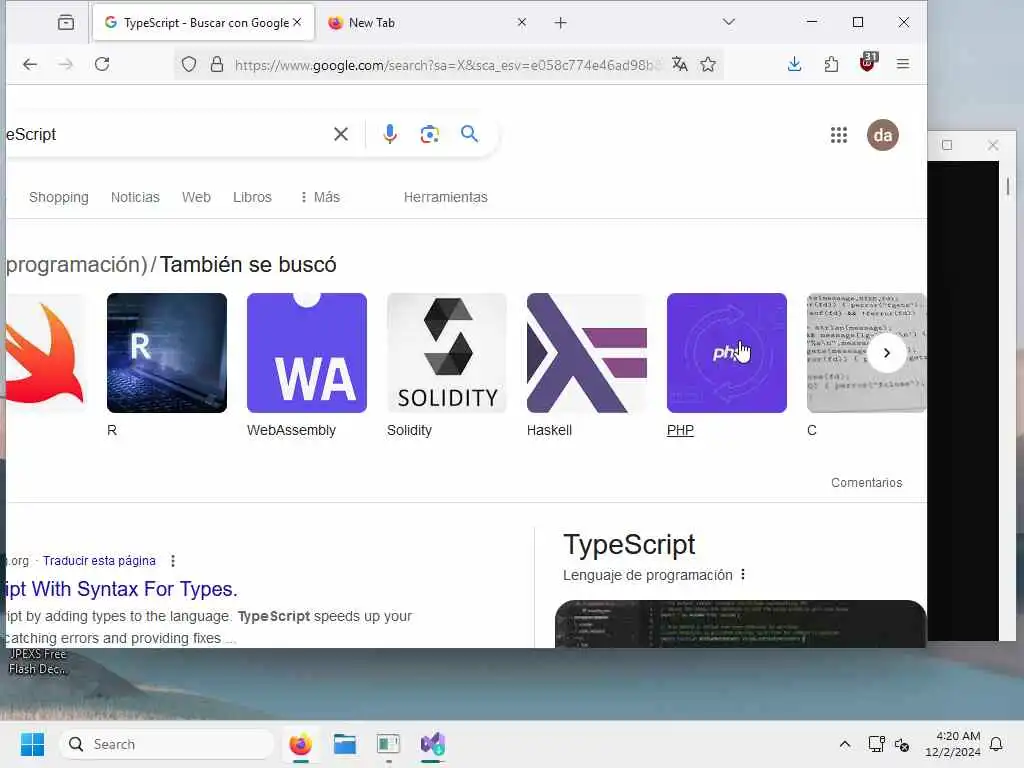
Task: Open the uBlock Origin extension badge
Action: pos(868,63)
